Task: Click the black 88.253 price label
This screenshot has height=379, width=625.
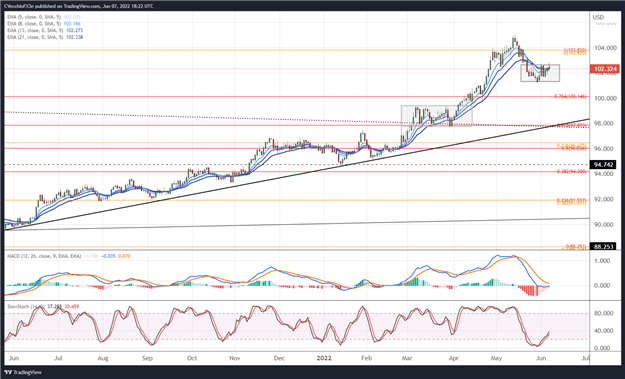Action: click(604, 247)
